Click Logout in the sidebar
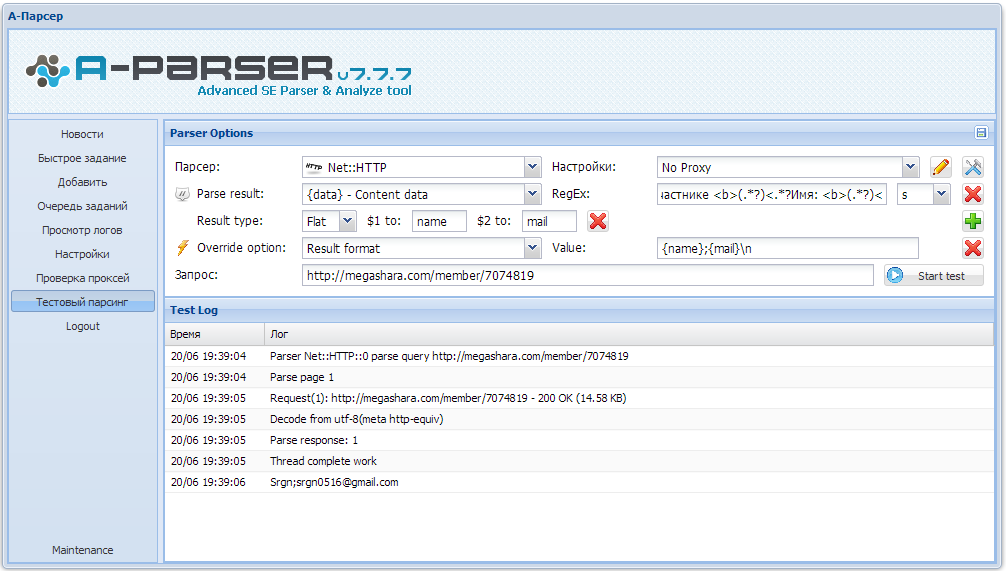The width and height of the screenshot is (1006, 571). point(82,326)
